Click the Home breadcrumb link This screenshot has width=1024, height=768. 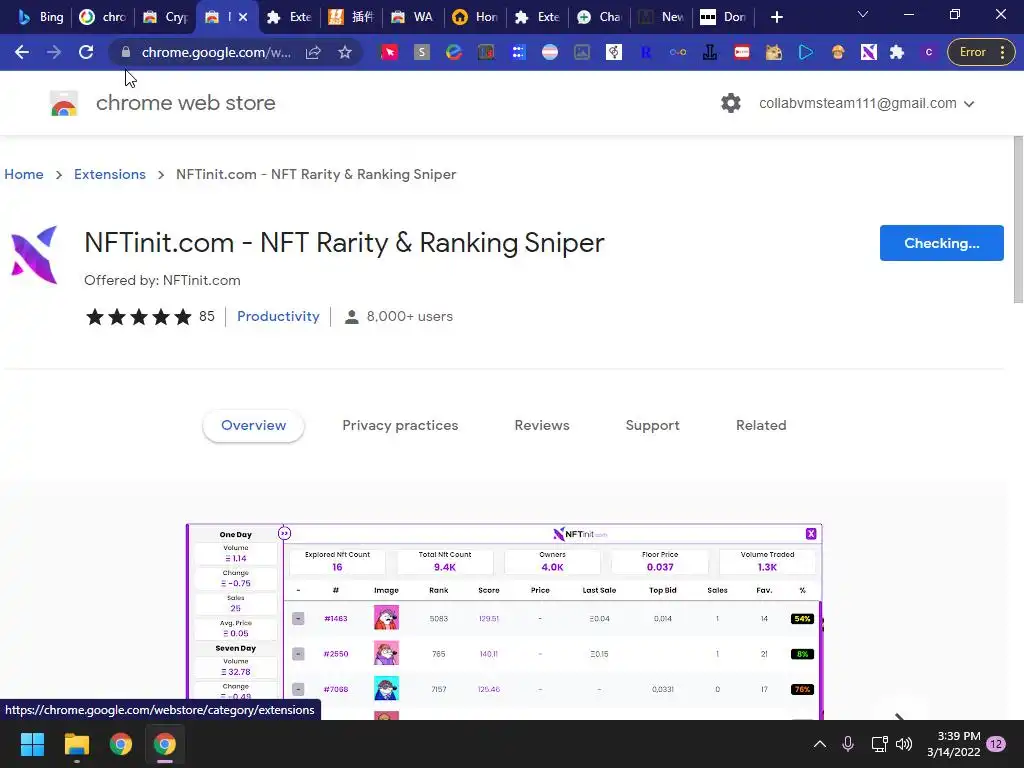pyautogui.click(x=24, y=174)
